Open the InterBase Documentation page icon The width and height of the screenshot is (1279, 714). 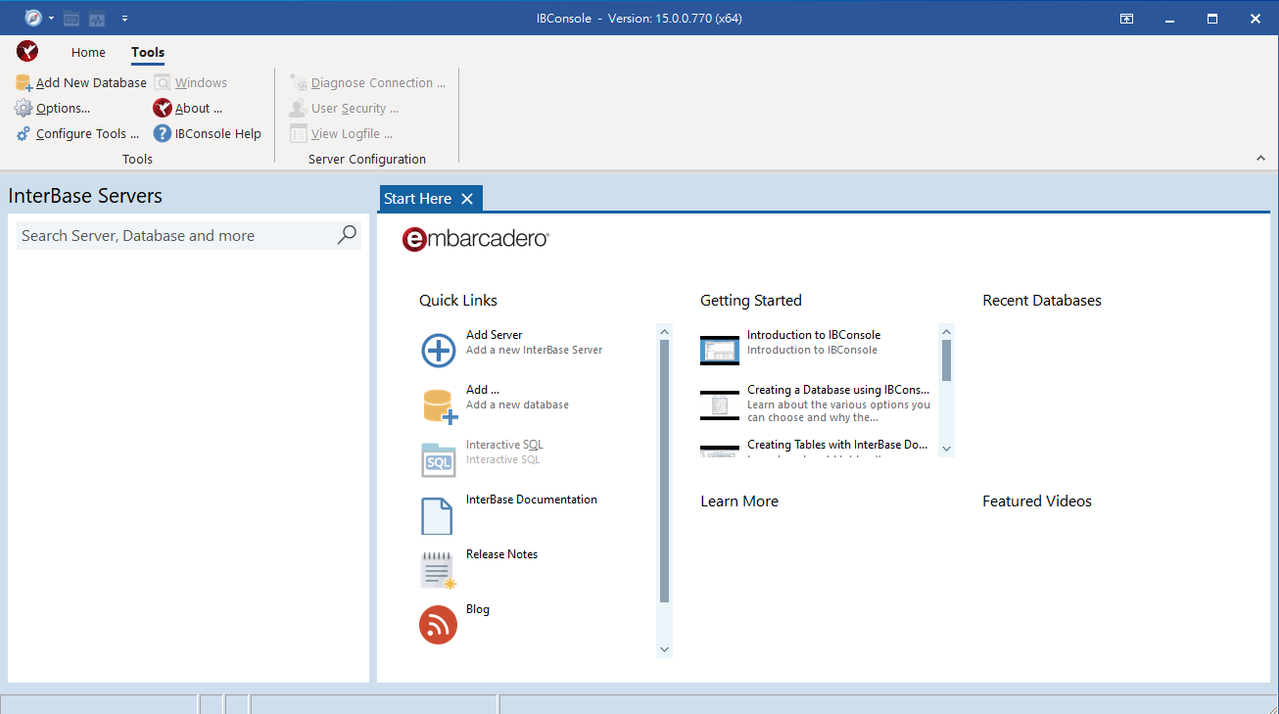tap(437, 516)
